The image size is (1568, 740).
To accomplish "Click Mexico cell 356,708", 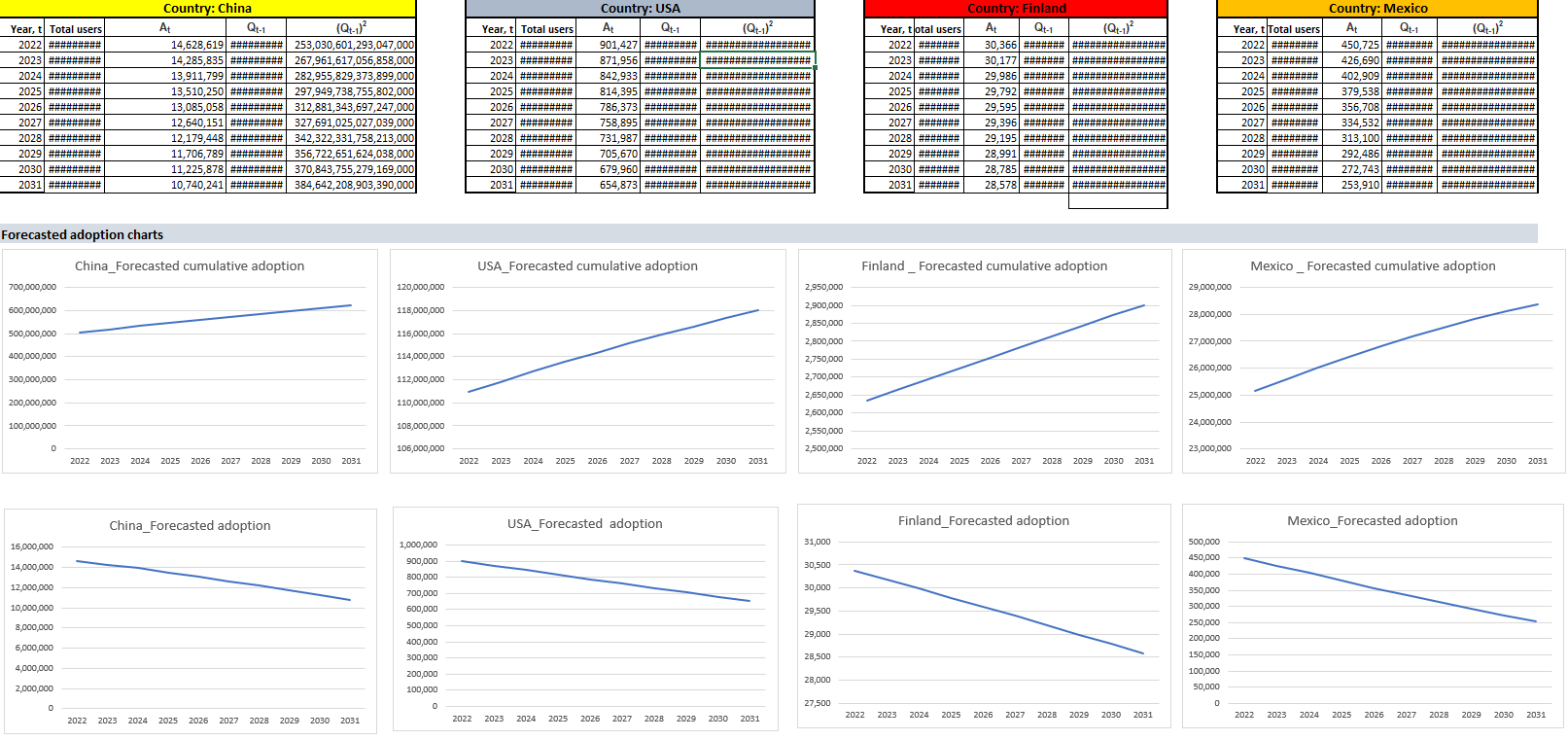I will pos(1352,107).
